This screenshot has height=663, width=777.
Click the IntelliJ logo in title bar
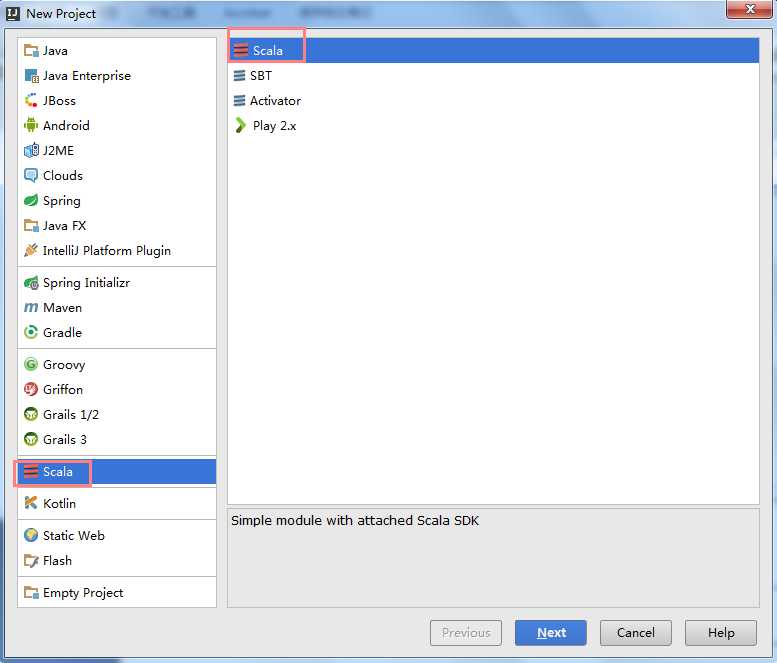pos(13,14)
